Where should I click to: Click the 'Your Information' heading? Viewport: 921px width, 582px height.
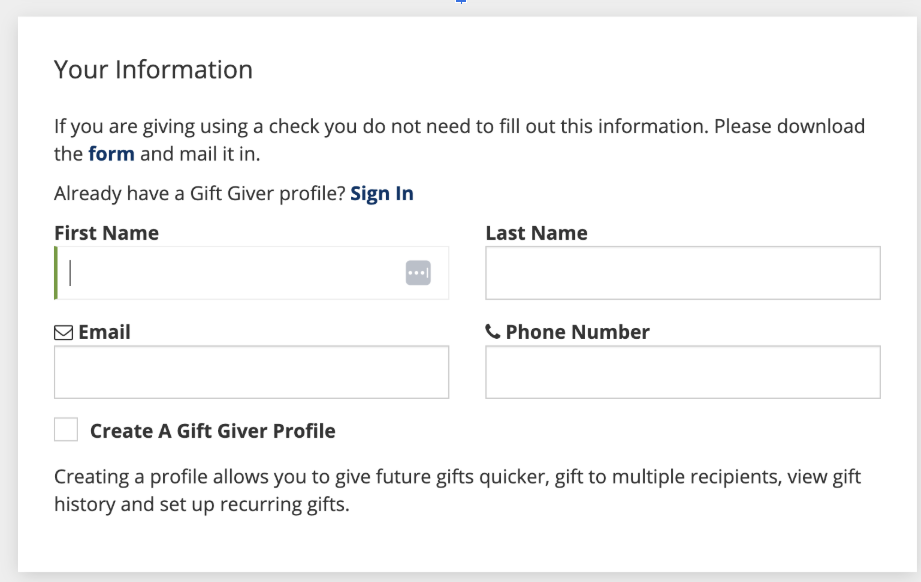(153, 70)
